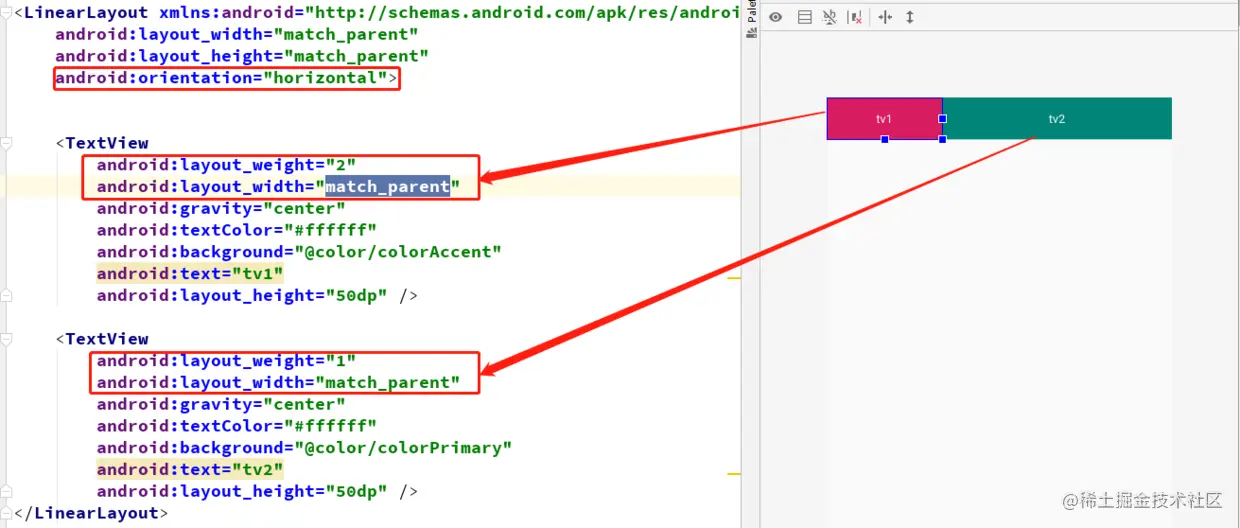Click the selected match_parent value text
The width and height of the screenshot is (1240, 528).
pyautogui.click(x=387, y=186)
